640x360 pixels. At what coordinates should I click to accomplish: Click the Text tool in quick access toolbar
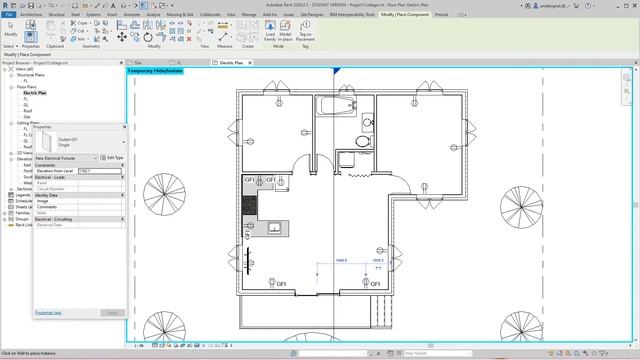click(113, 6)
